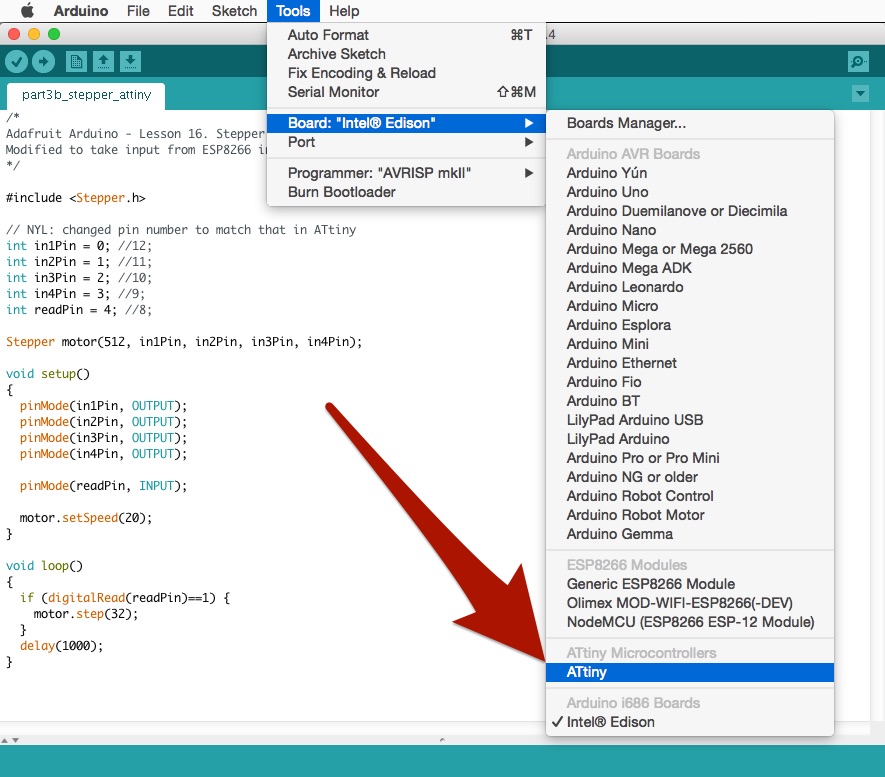The width and height of the screenshot is (885, 777).
Task: Select Arduino BT board
Action: tap(690, 401)
